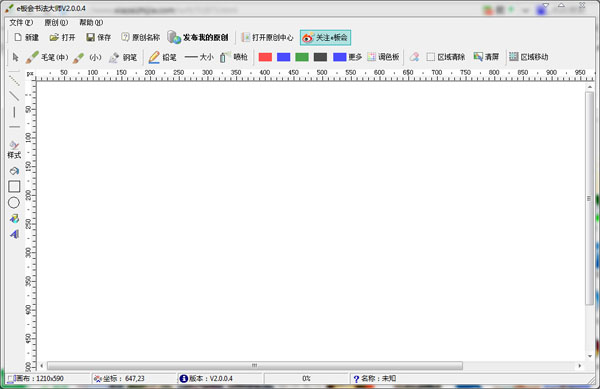Image resolution: width=600 pixels, height=389 pixels.
Task: Open 更多 for more colors
Action: point(347,57)
